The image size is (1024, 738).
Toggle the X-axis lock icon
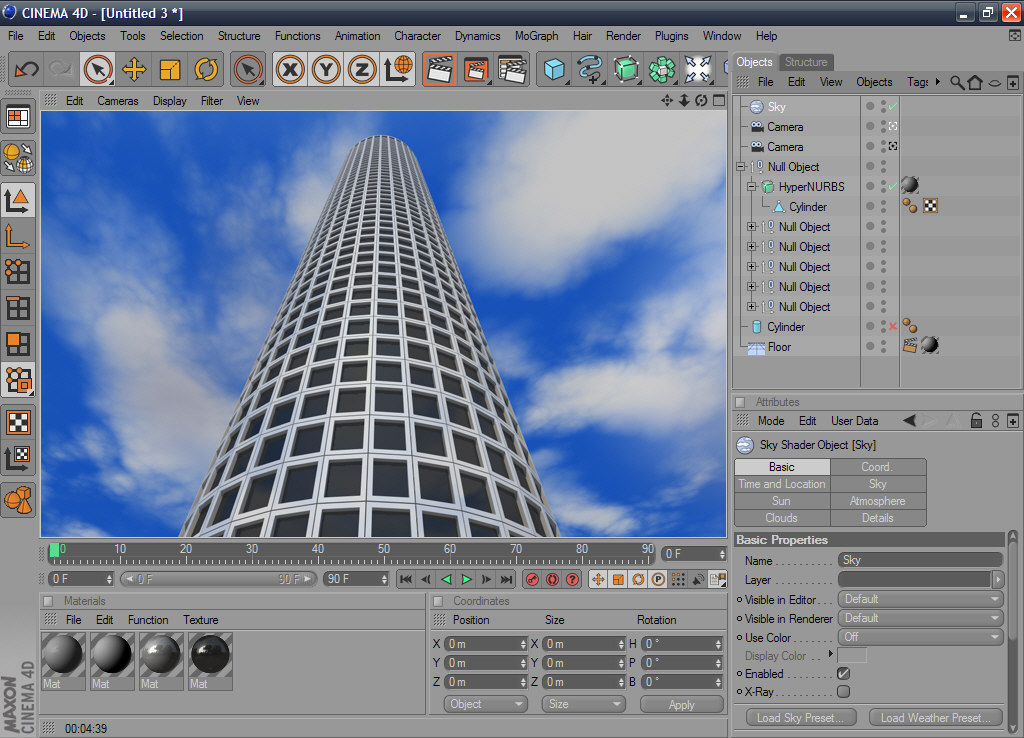pyautogui.click(x=290, y=69)
